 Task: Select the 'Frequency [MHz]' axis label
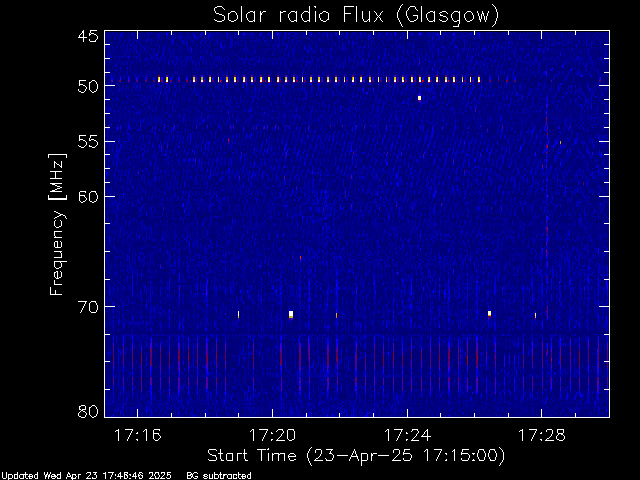(57, 224)
